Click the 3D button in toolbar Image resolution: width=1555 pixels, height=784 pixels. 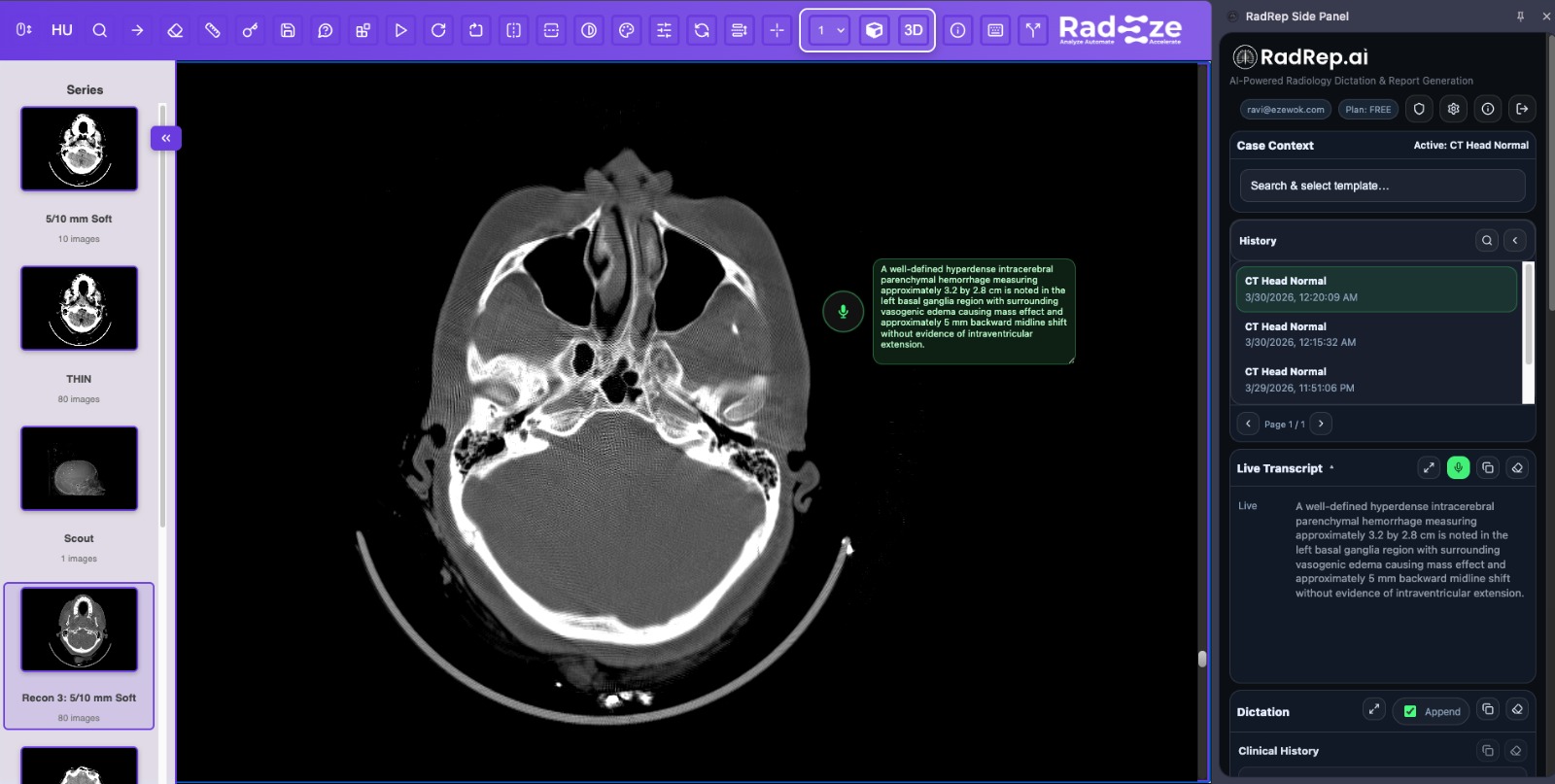pos(913,30)
